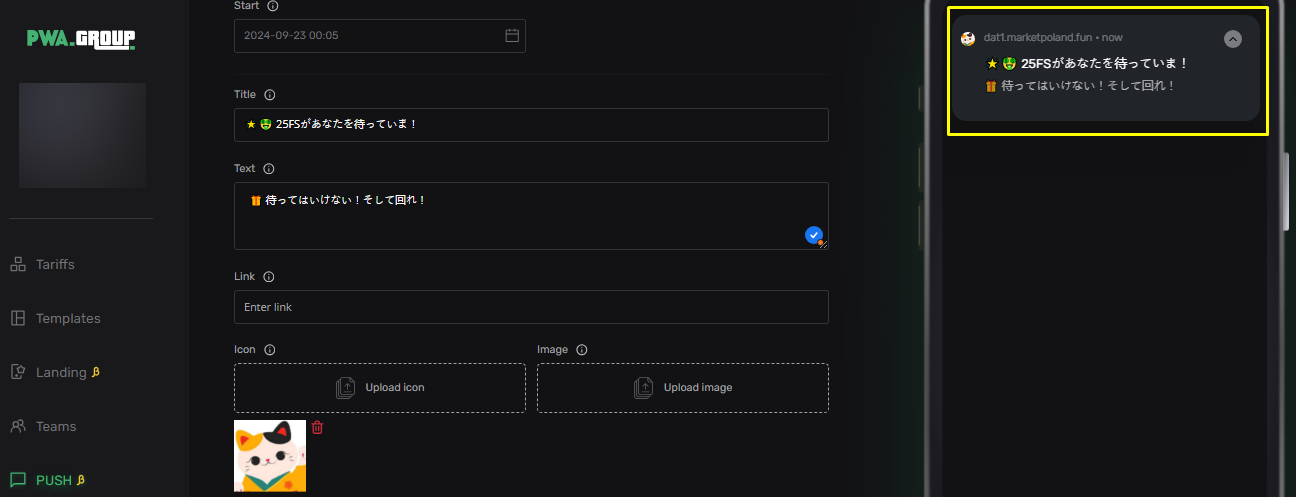Viewport: 1296px width, 497px height.
Task: Click the beta badge next to Landing
Action: 96,372
